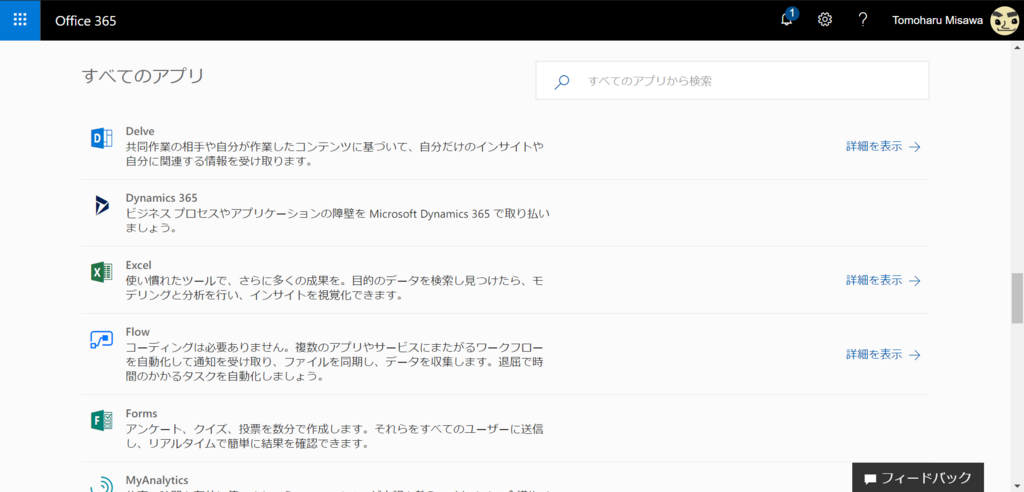
Task: Open the MyAnalytics app icon
Action: tap(101, 484)
